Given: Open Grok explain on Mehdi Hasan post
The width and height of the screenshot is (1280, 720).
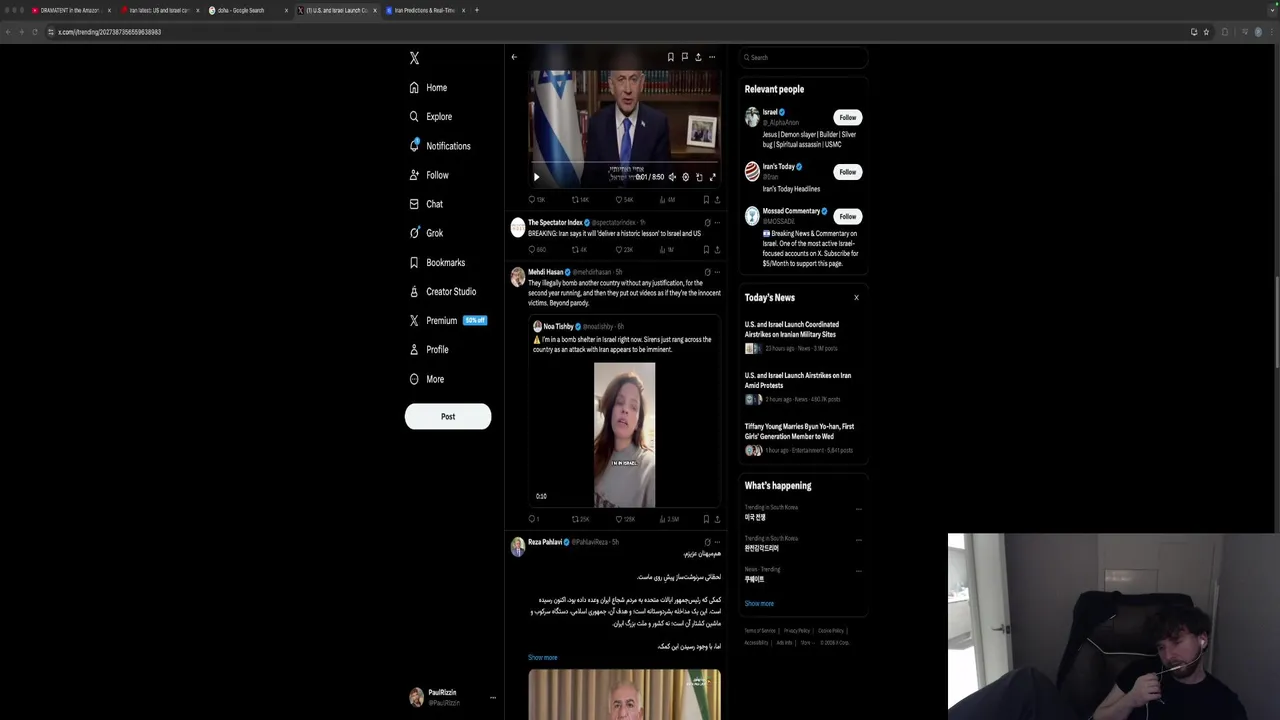Looking at the screenshot, I should pyautogui.click(x=707, y=272).
